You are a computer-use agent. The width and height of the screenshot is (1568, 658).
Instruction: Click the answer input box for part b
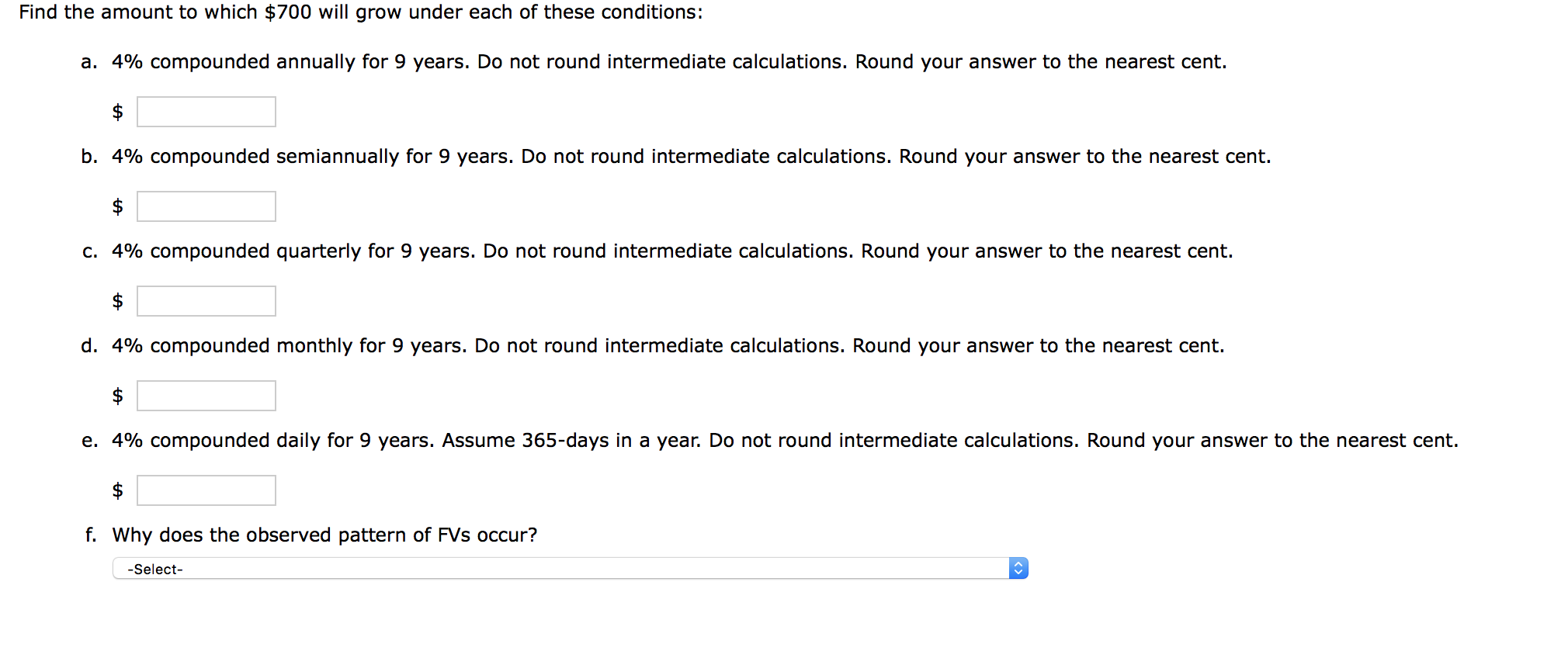coord(205,206)
